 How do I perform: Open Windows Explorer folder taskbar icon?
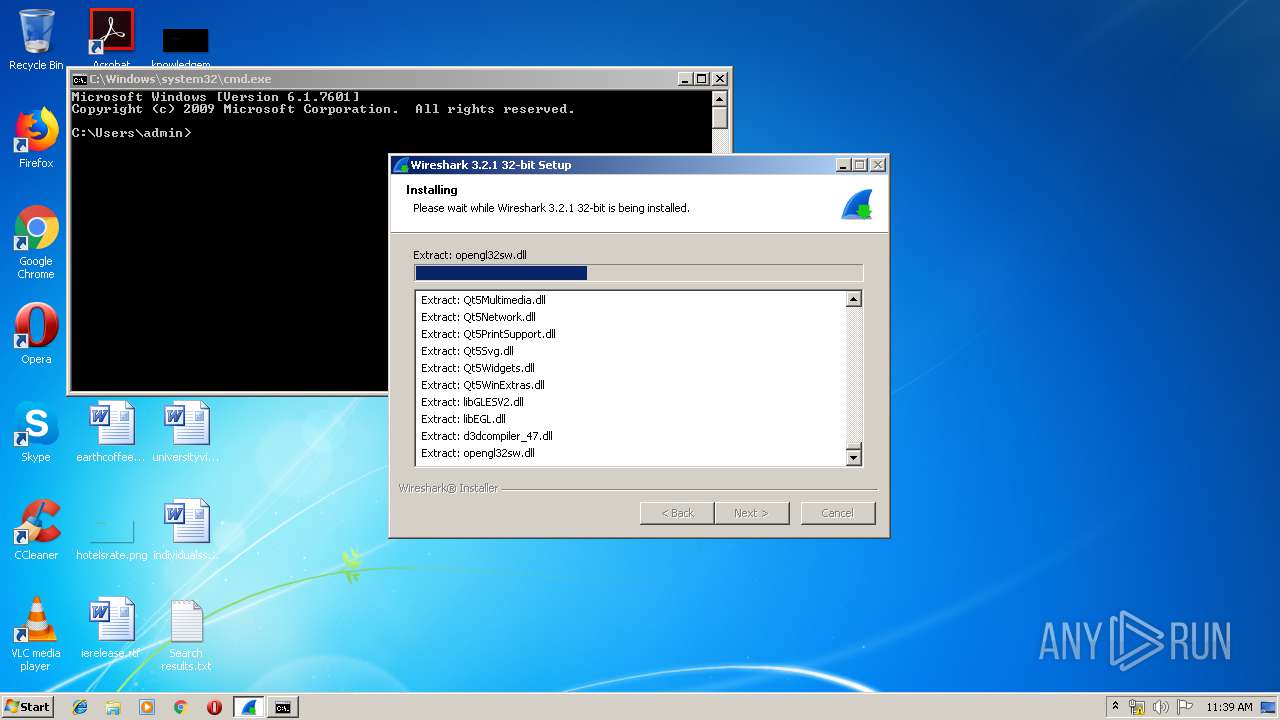[113, 707]
